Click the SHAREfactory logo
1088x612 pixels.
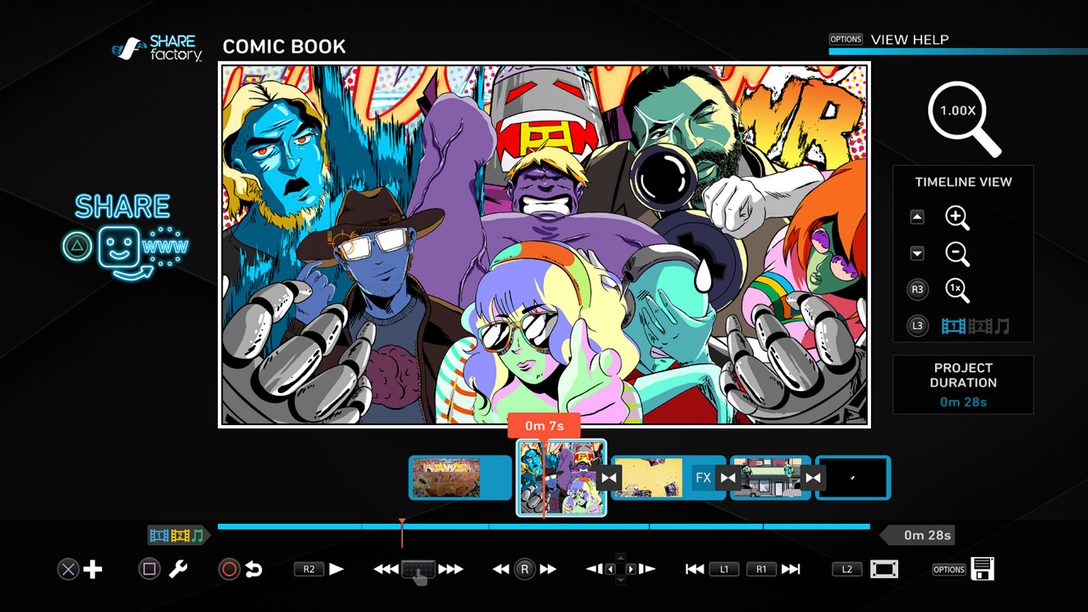click(158, 49)
